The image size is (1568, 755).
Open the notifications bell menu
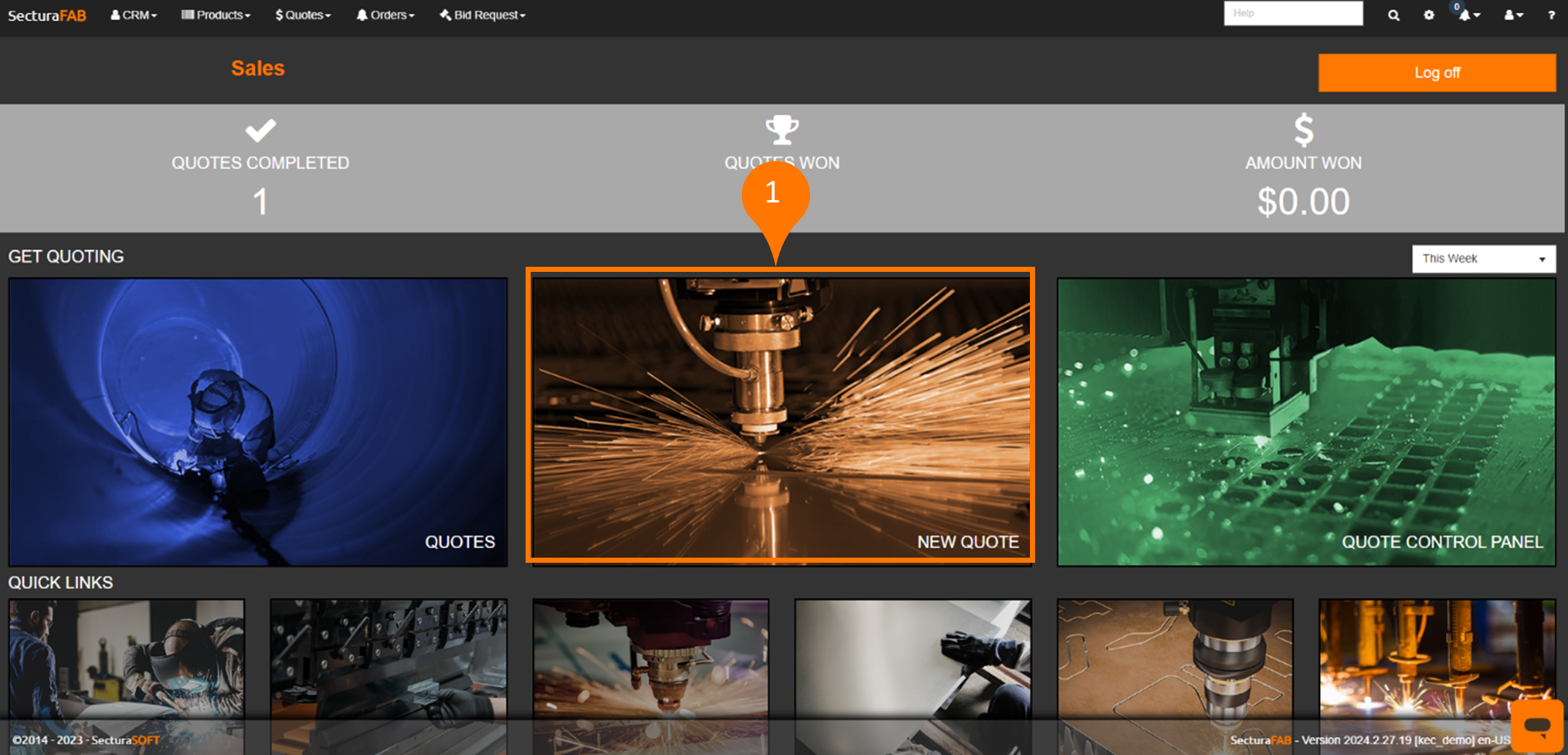(1468, 15)
